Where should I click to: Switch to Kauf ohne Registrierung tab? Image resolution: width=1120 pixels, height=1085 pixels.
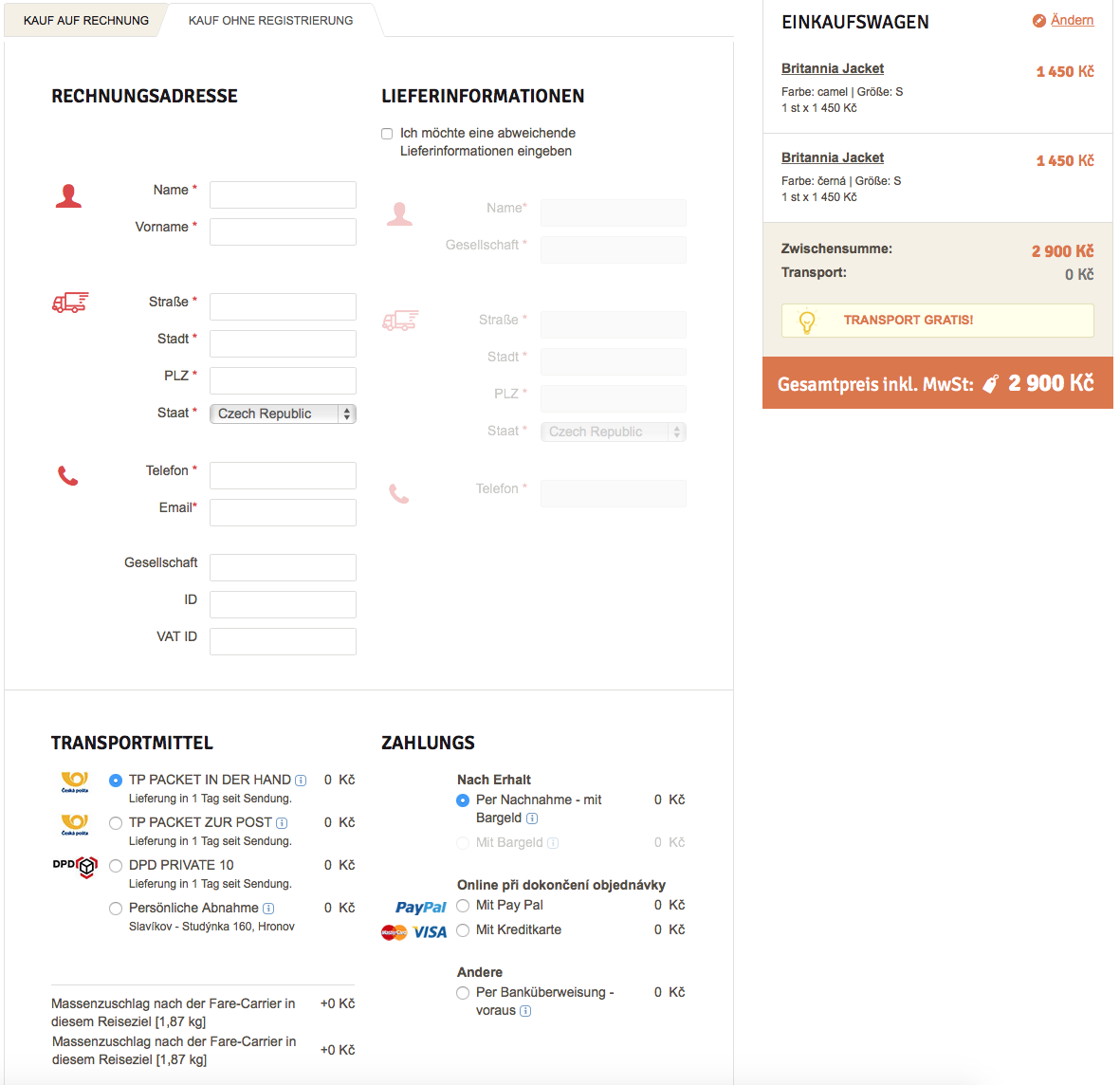270,20
